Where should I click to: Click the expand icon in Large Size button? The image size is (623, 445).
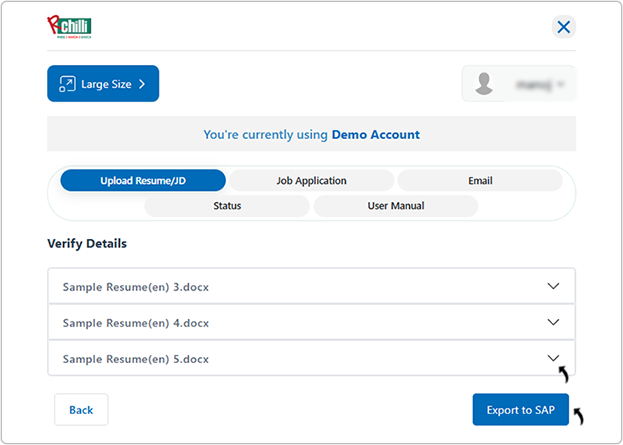click(68, 84)
